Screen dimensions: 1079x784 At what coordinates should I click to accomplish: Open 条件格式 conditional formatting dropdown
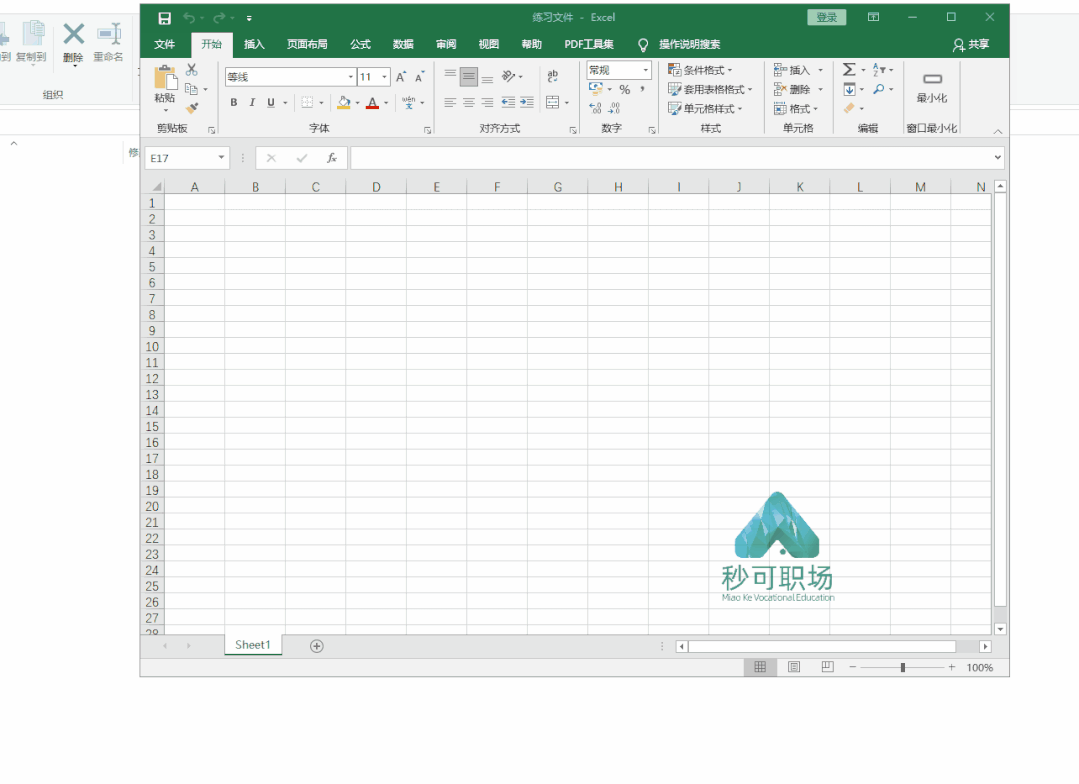click(x=701, y=70)
